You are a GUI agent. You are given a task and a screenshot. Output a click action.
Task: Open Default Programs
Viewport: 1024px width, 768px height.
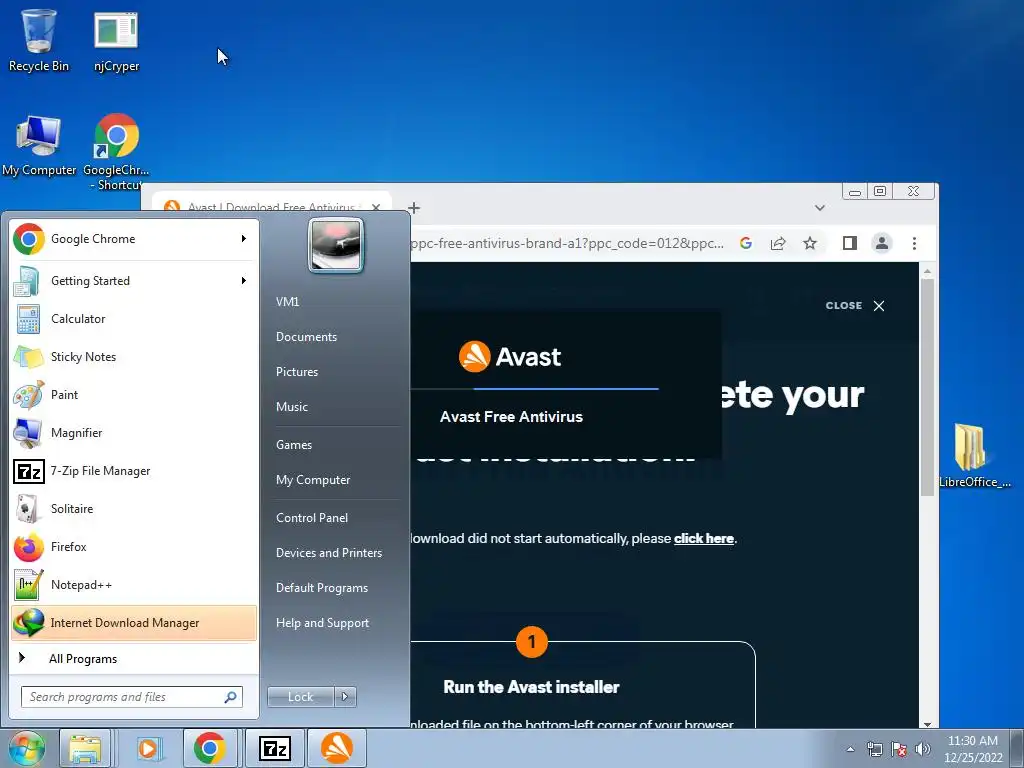[x=322, y=588]
